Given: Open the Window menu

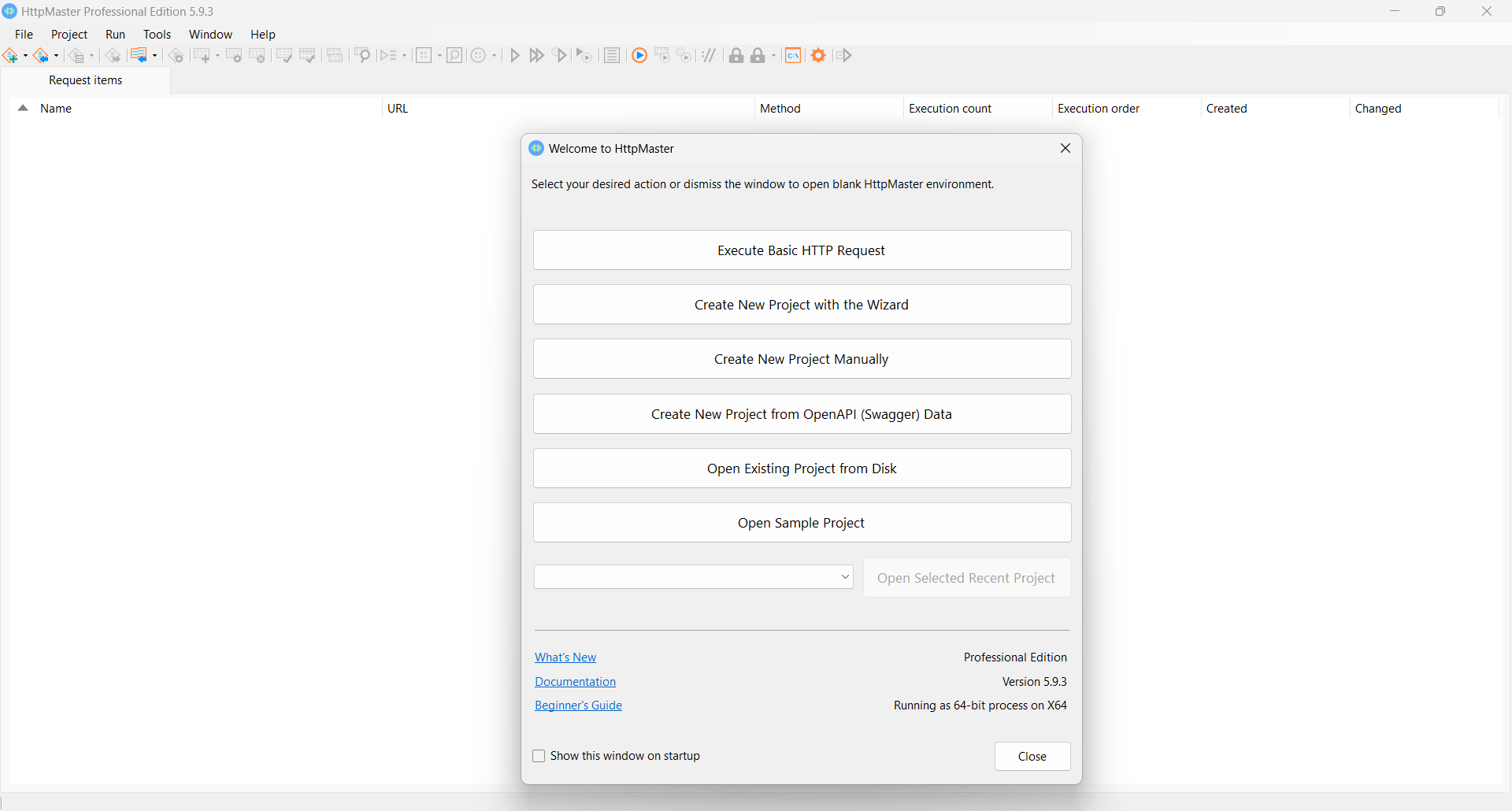Looking at the screenshot, I should [210, 35].
